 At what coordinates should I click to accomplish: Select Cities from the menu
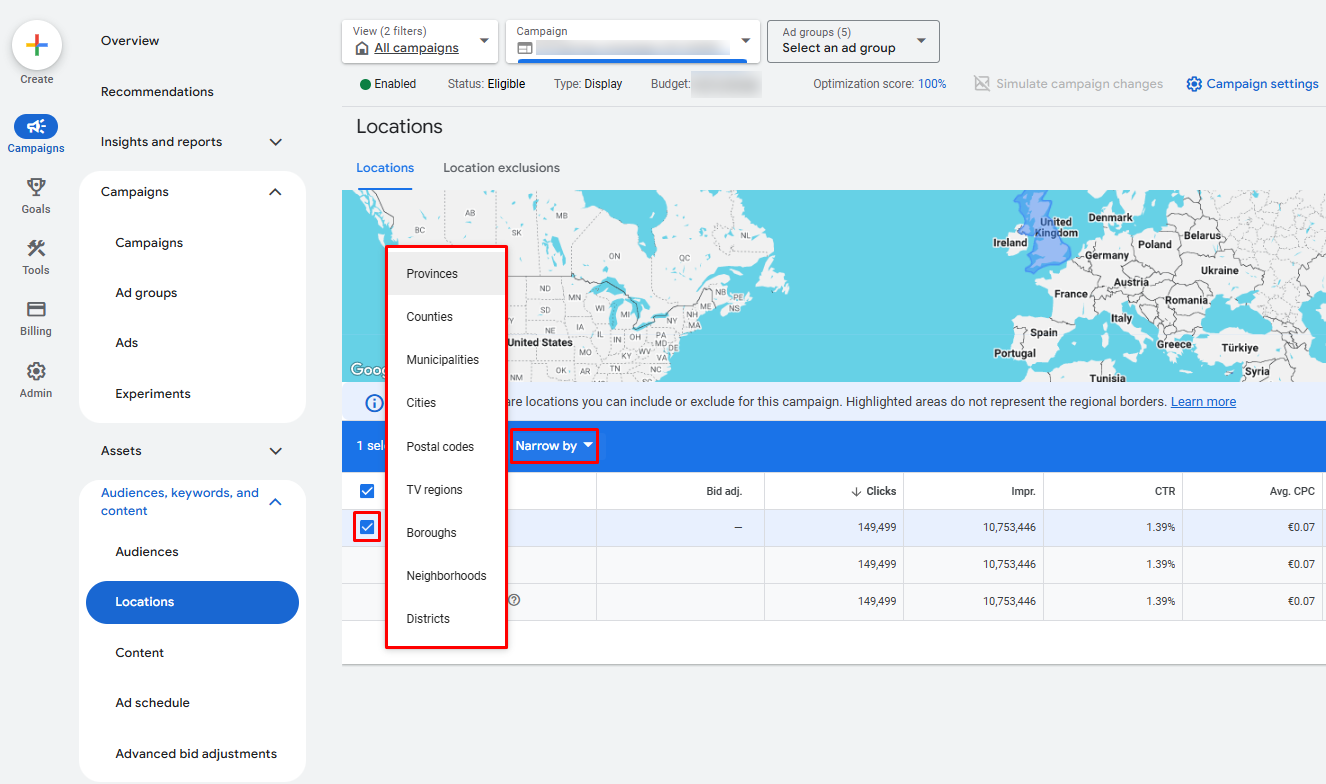point(446,403)
